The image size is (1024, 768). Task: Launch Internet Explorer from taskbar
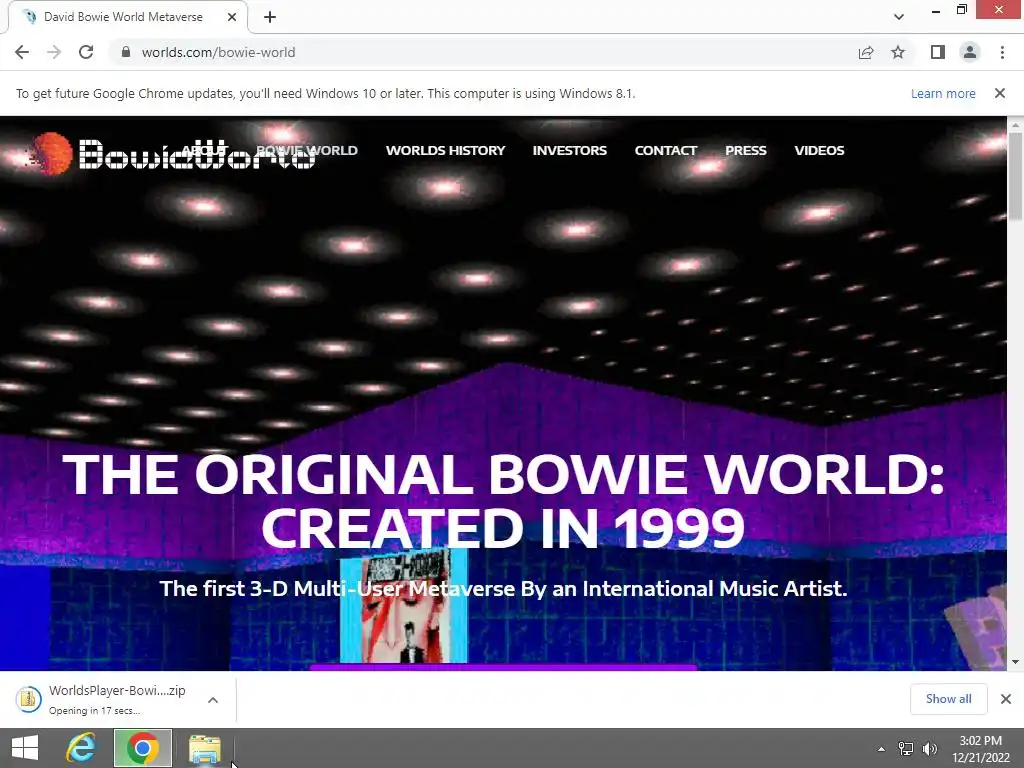[x=81, y=748]
